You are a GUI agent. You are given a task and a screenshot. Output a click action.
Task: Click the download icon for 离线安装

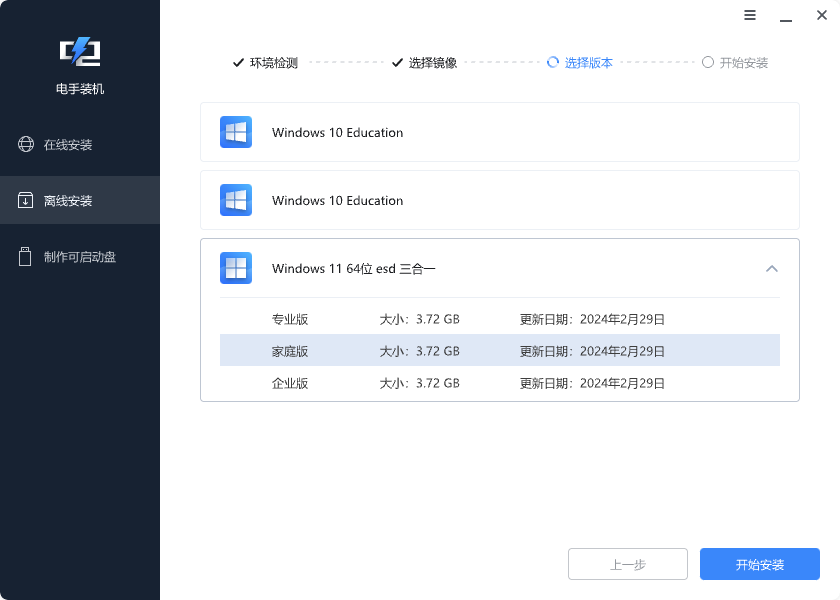click(26, 200)
